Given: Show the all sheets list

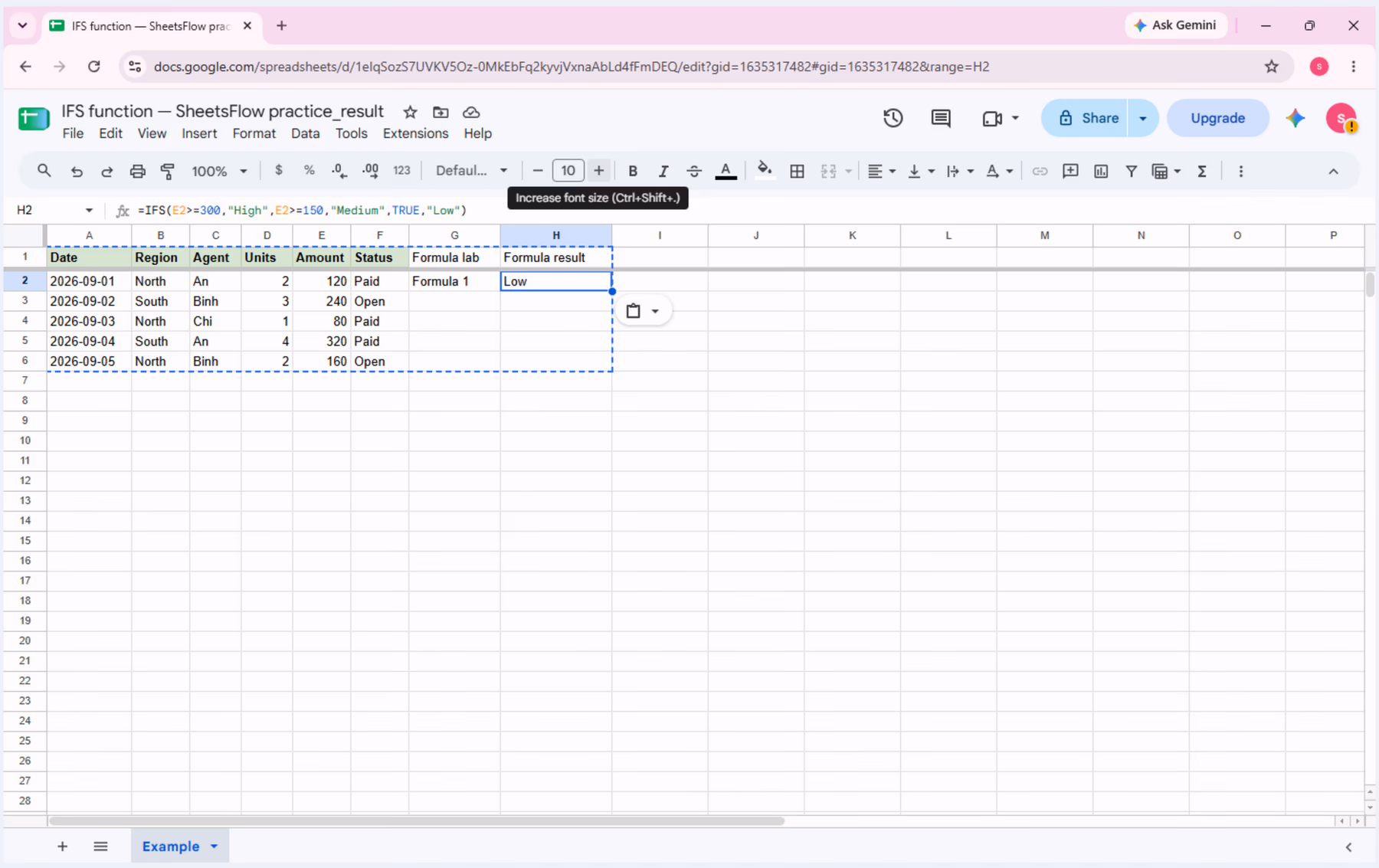Looking at the screenshot, I should click(x=100, y=846).
